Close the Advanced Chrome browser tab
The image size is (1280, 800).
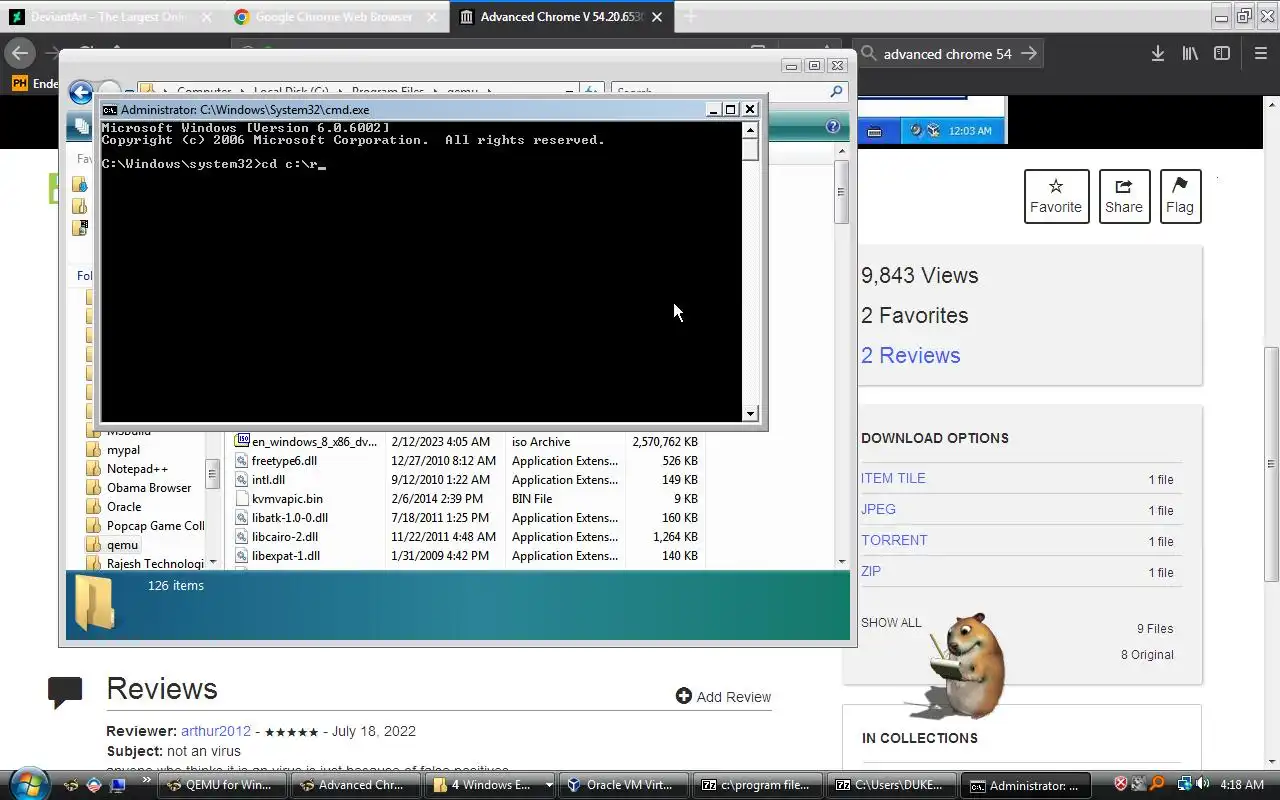point(657,17)
